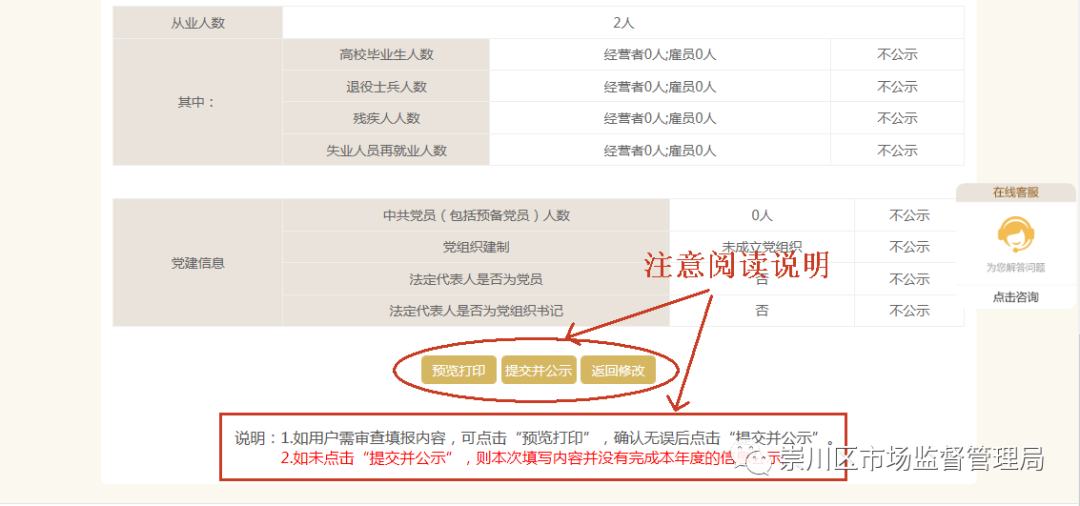Select 不公示 in the 法定代表人是否为党组织书记 row
This screenshot has width=1080, height=506.
[x=909, y=311]
